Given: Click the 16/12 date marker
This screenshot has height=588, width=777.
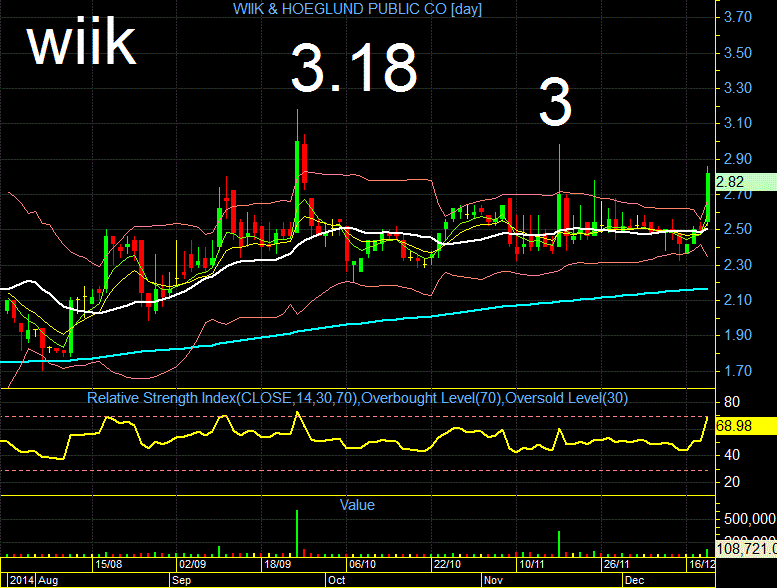Looking at the screenshot, I should coord(702,564).
